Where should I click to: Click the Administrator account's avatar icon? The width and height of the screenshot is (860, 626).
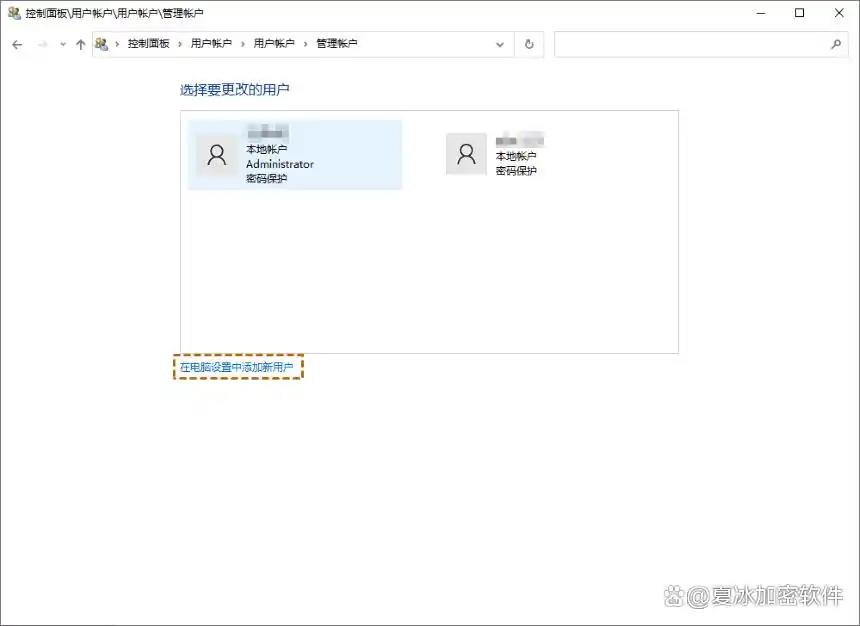217,154
